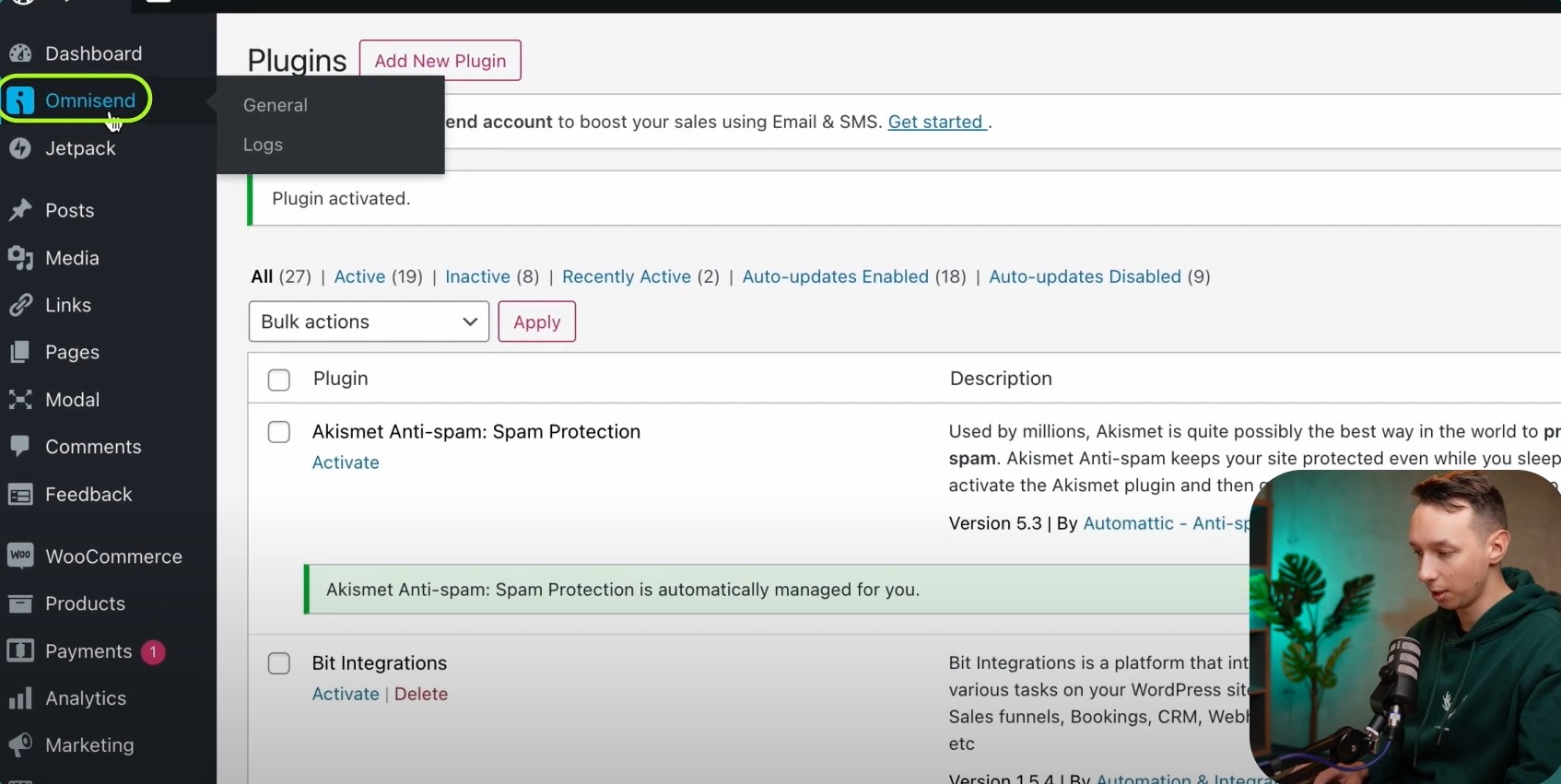The image size is (1561, 784).
Task: Click the Add New Plugin button
Action: pos(440,61)
